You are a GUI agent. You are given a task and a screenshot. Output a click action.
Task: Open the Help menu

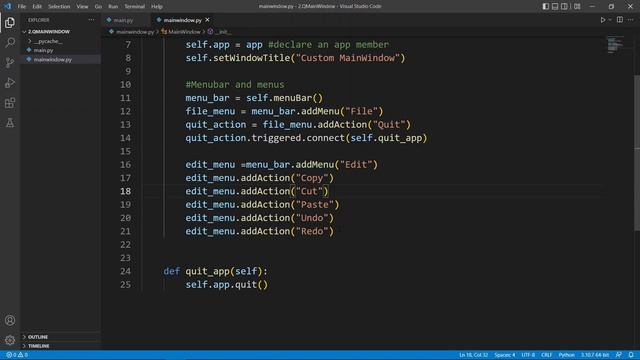157,7
